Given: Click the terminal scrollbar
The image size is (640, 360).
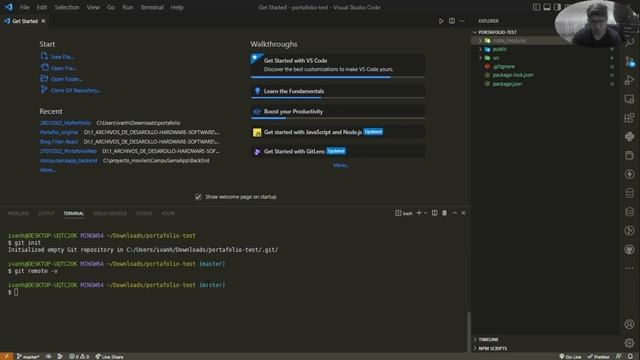Looking at the screenshot, I should pyautogui.click(x=469, y=331).
